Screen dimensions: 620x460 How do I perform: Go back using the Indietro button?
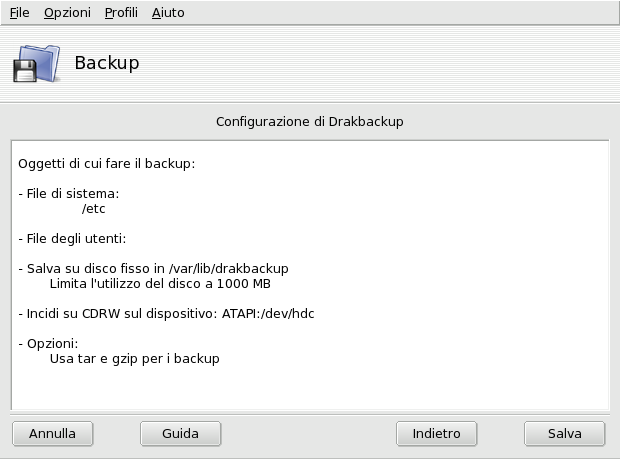tap(436, 434)
